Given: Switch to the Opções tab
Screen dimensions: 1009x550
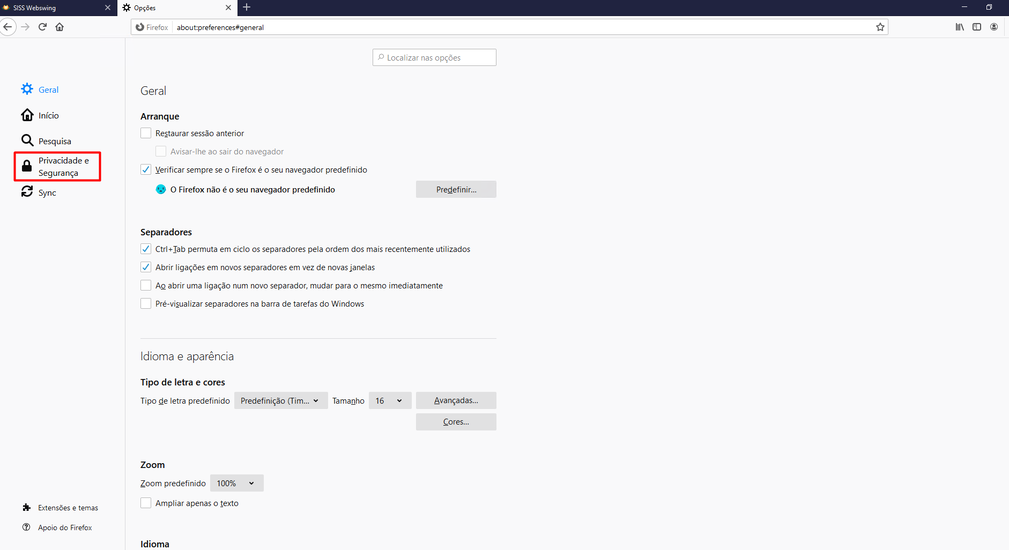Looking at the screenshot, I should (176, 8).
